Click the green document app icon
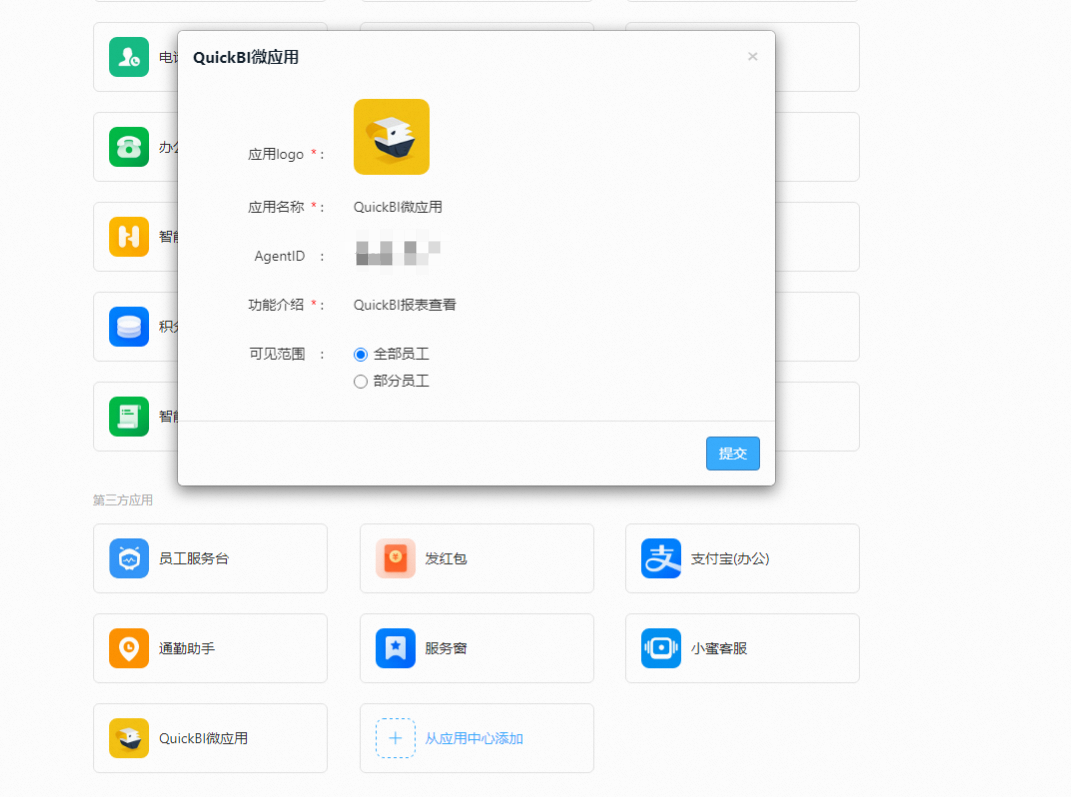Image resolution: width=1071 pixels, height=797 pixels. (x=129, y=417)
